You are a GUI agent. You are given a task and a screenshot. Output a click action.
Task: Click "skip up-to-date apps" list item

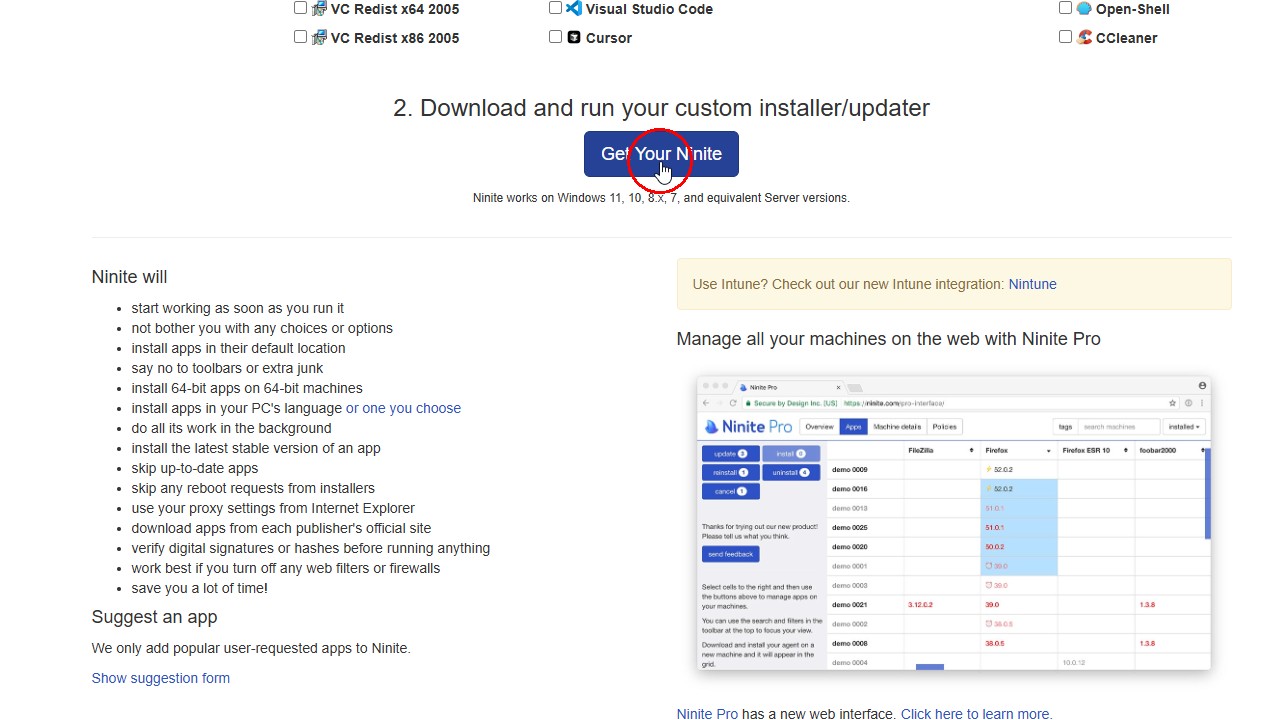click(x=195, y=468)
